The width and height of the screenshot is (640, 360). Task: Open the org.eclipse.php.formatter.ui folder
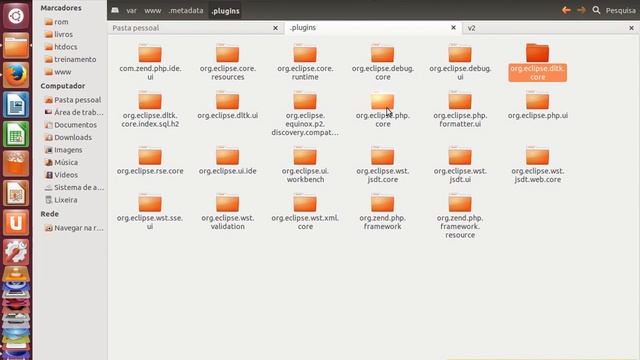tap(460, 109)
